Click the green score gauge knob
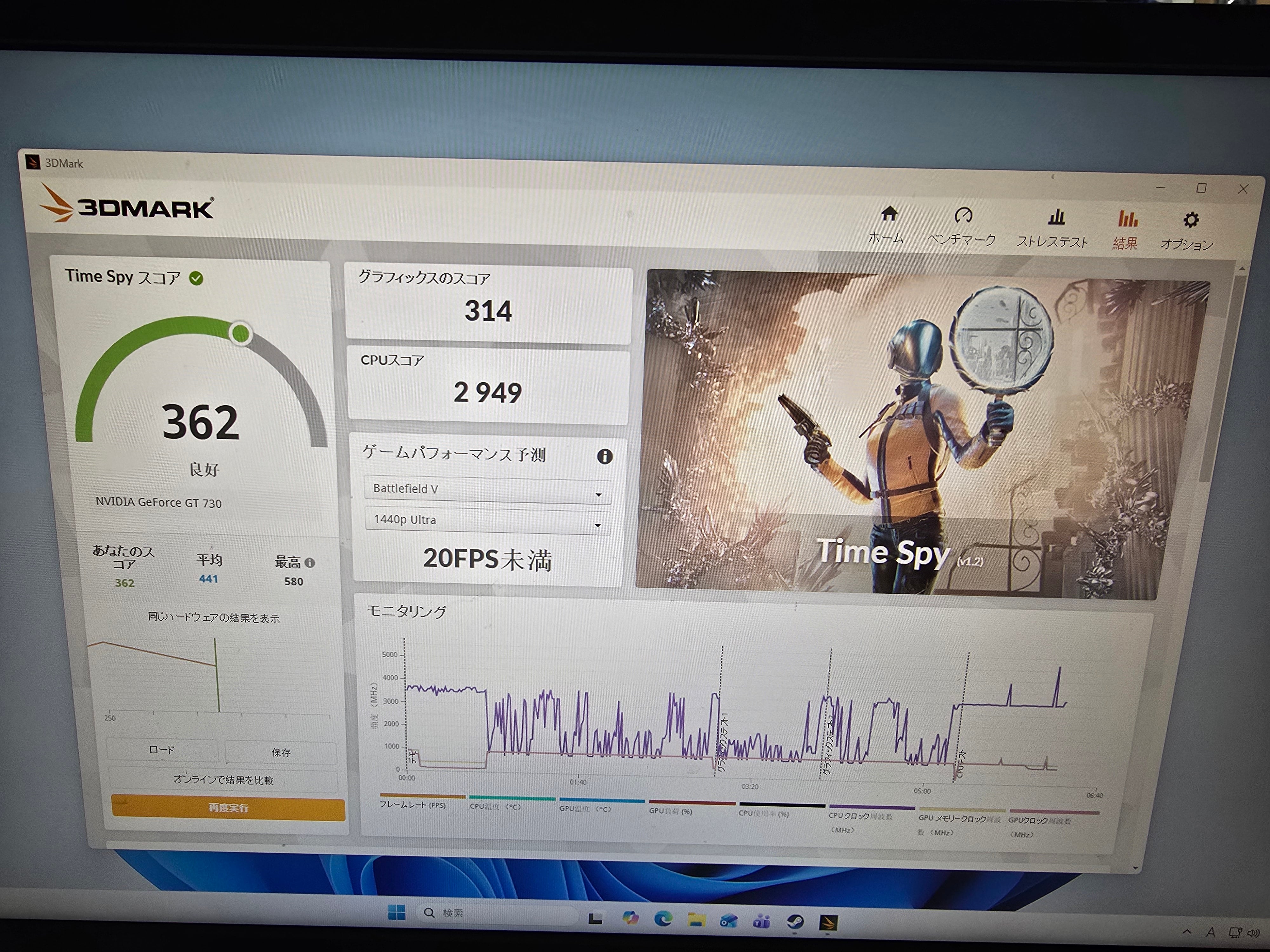Screen dimensions: 1270x952 point(241,334)
